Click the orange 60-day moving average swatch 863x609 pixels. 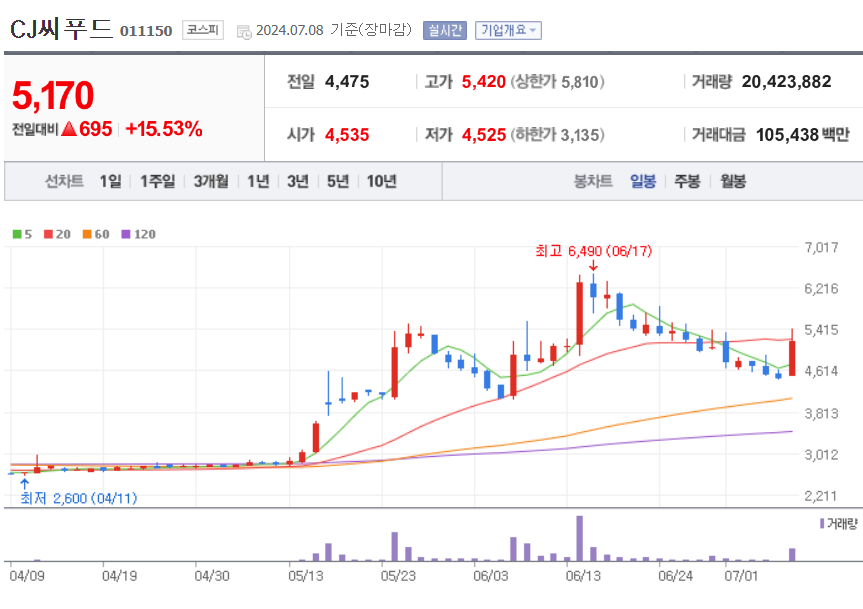(x=87, y=234)
